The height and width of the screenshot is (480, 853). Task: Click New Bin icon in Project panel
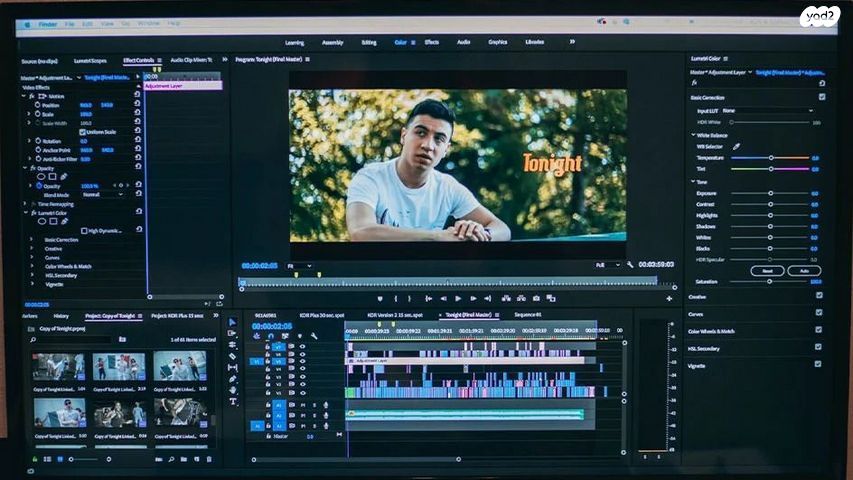pos(184,459)
